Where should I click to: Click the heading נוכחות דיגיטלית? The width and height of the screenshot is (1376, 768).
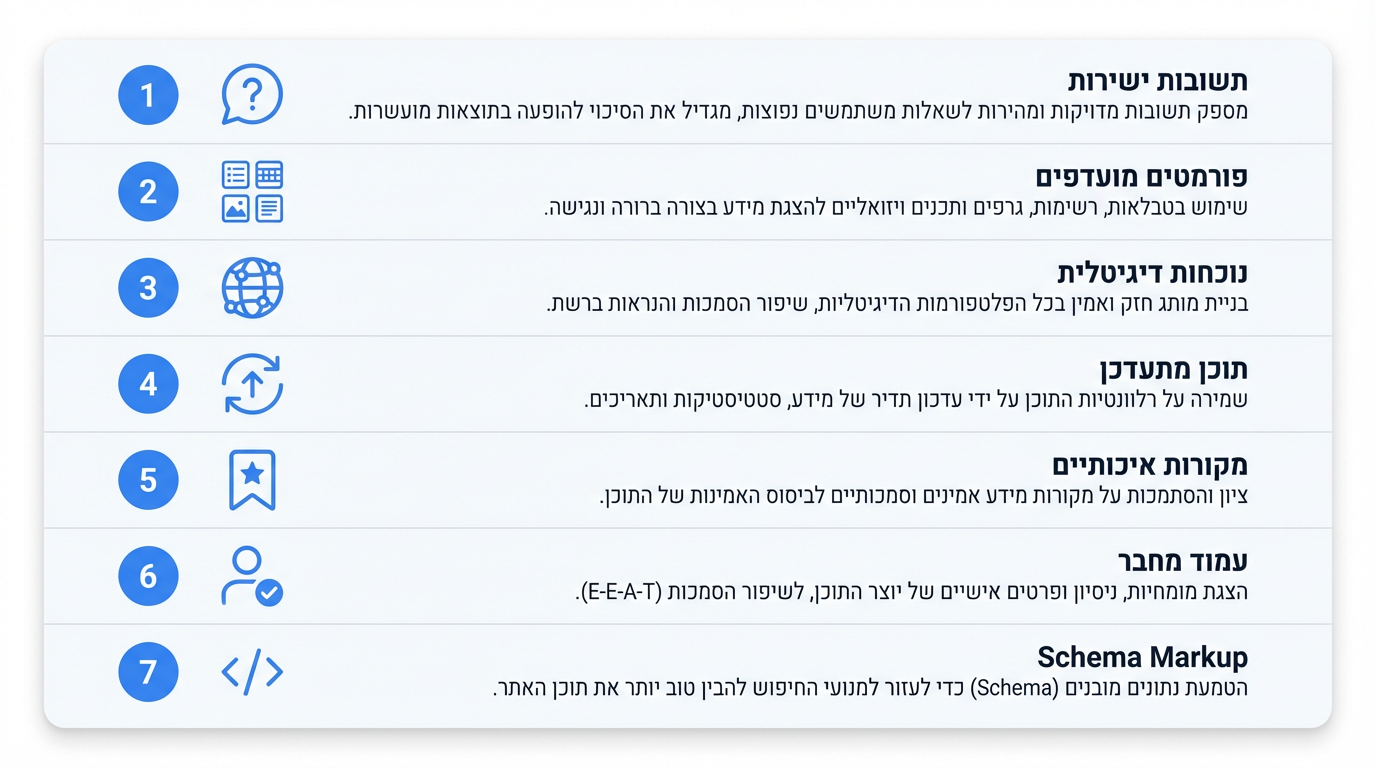[1152, 273]
